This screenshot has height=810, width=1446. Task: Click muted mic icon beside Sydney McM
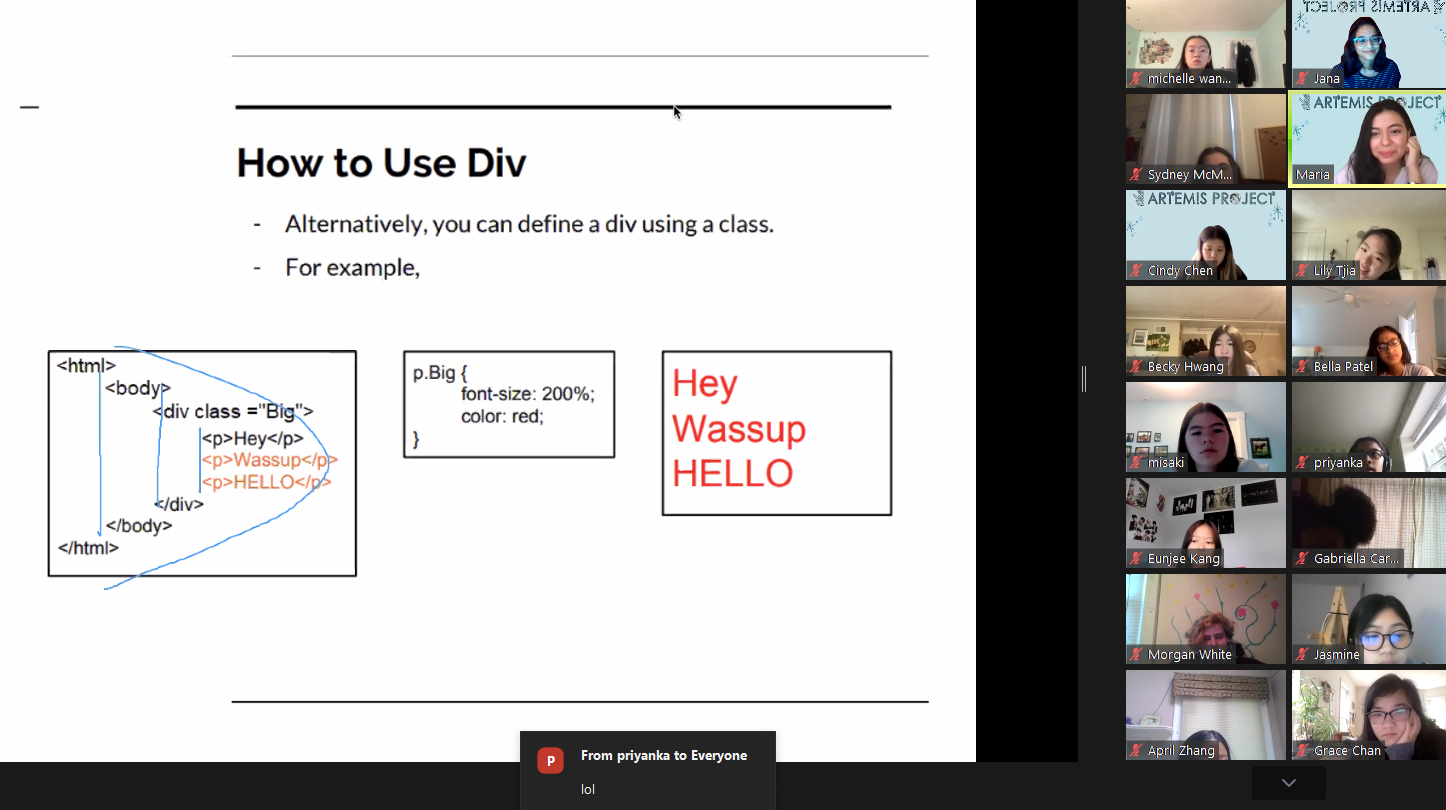click(x=1137, y=174)
